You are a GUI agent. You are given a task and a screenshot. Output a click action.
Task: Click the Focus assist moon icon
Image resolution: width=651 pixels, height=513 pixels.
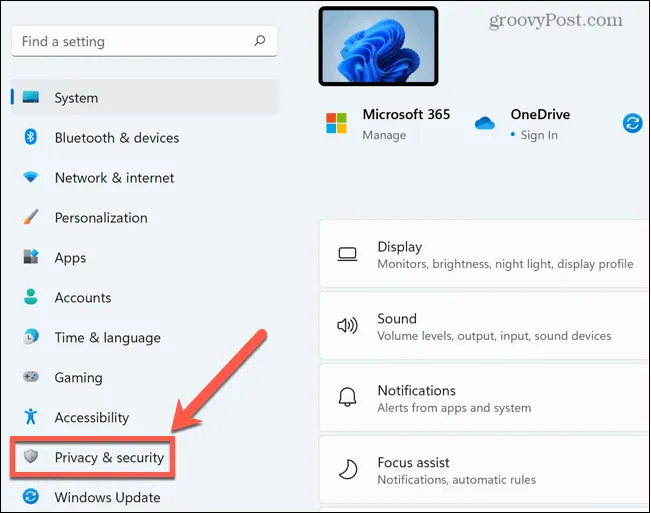tap(348, 469)
